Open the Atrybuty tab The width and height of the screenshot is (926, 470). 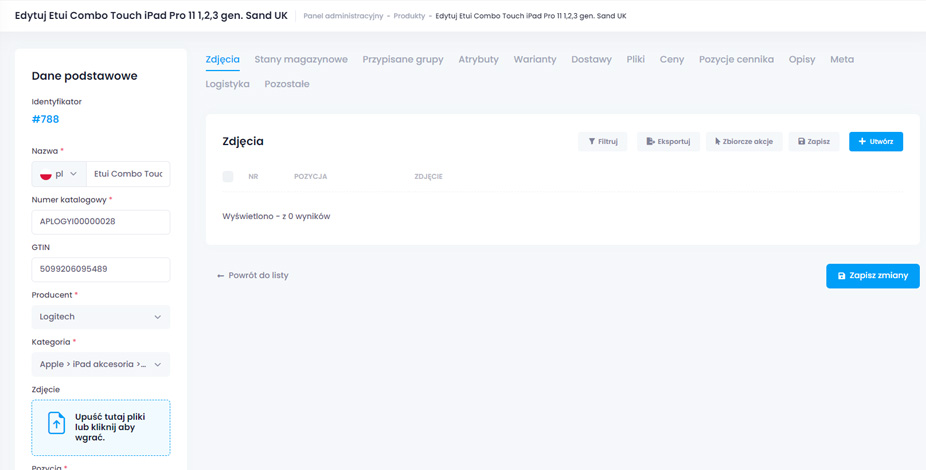478,60
